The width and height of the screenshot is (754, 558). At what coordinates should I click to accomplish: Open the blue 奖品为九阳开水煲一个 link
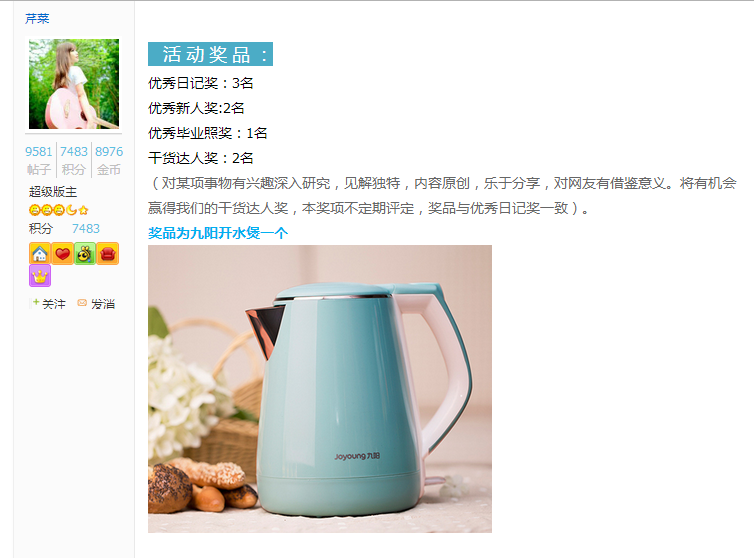pos(218,233)
